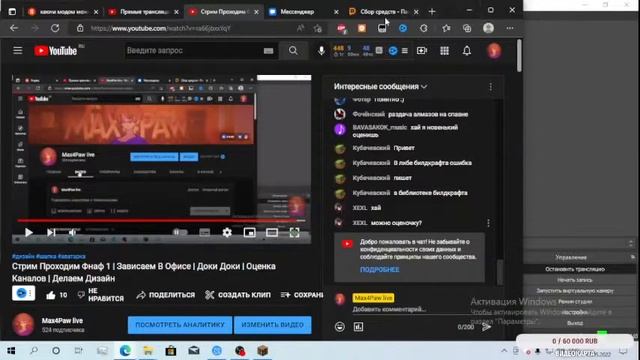Click СОЗДАТЬ КЛИП button
This screenshot has width=640, height=360.
tap(238, 295)
